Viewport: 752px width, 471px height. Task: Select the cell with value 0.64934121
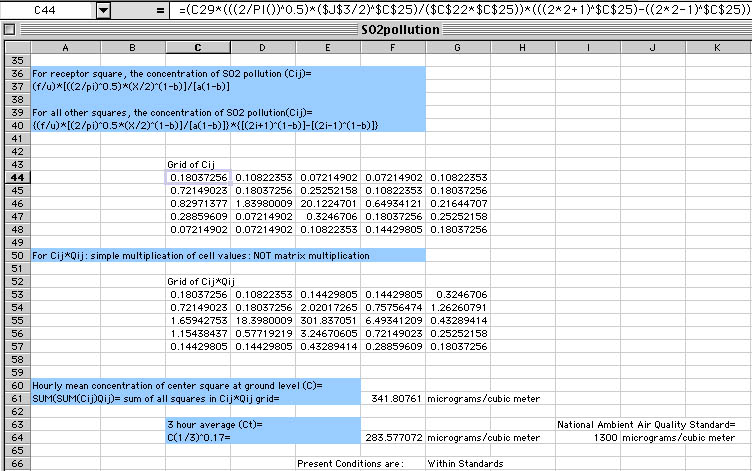(393, 203)
